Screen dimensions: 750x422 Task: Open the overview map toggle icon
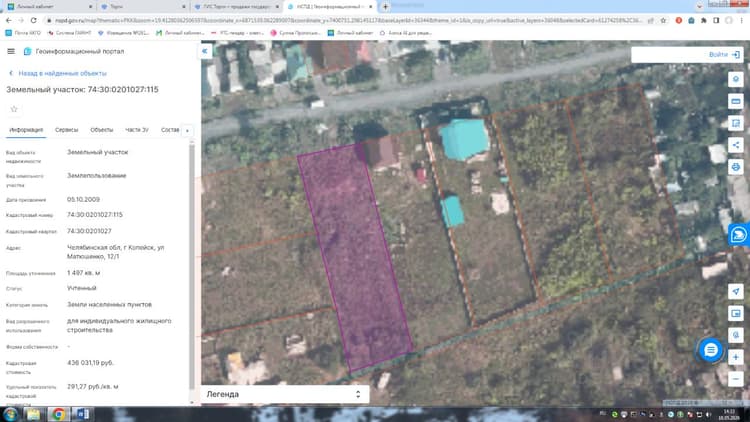(736, 313)
